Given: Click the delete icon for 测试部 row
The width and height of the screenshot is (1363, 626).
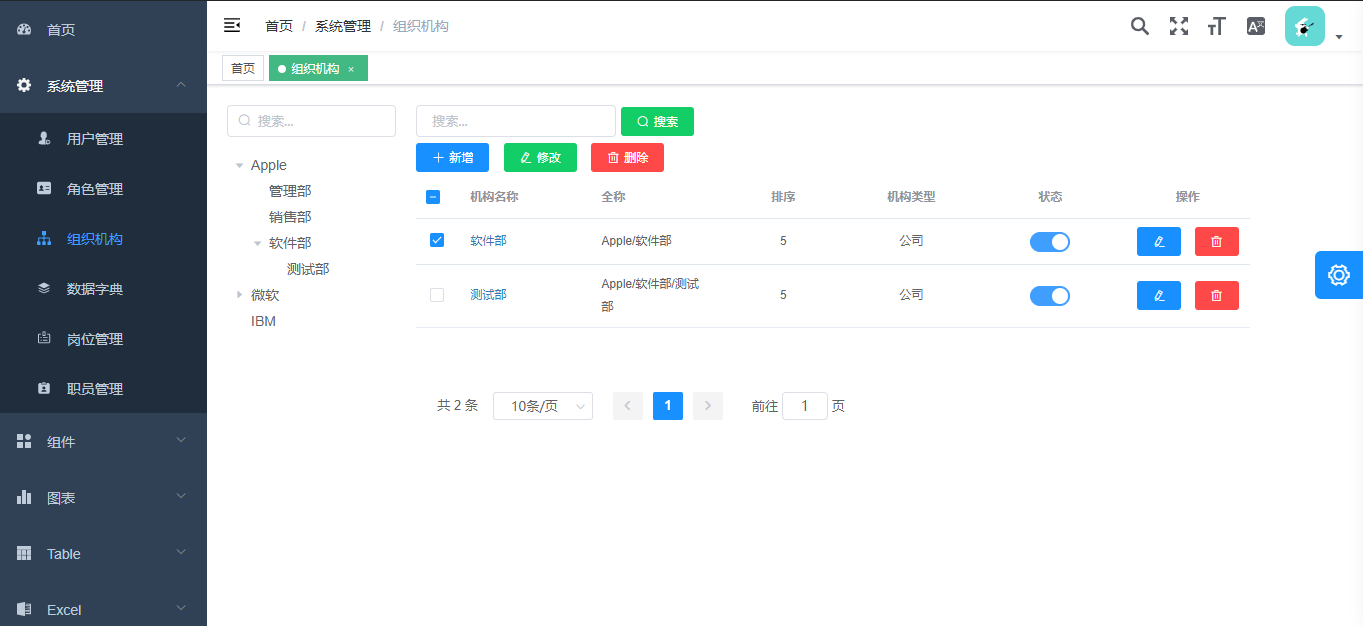Looking at the screenshot, I should (x=1217, y=295).
